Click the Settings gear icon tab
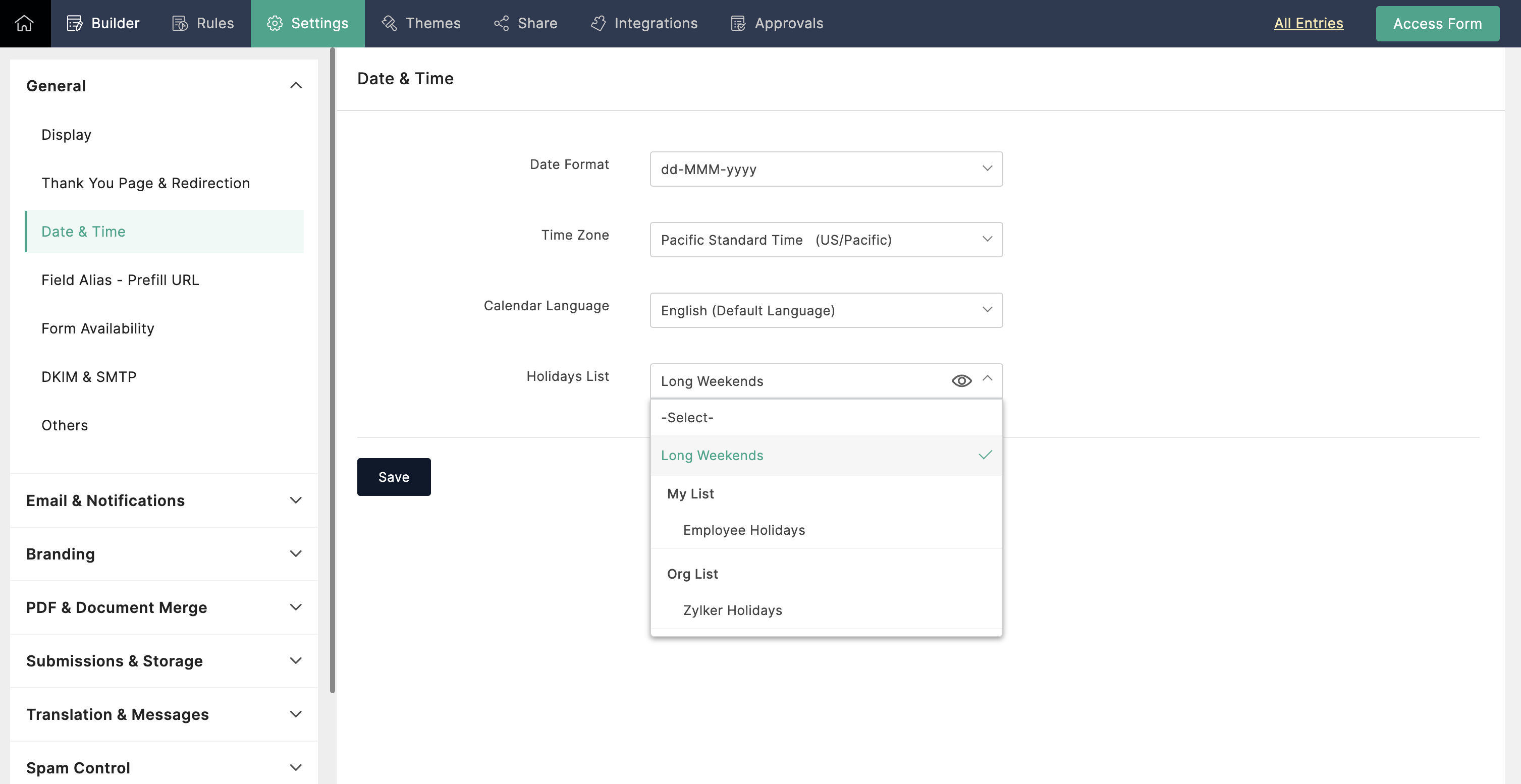 [275, 23]
